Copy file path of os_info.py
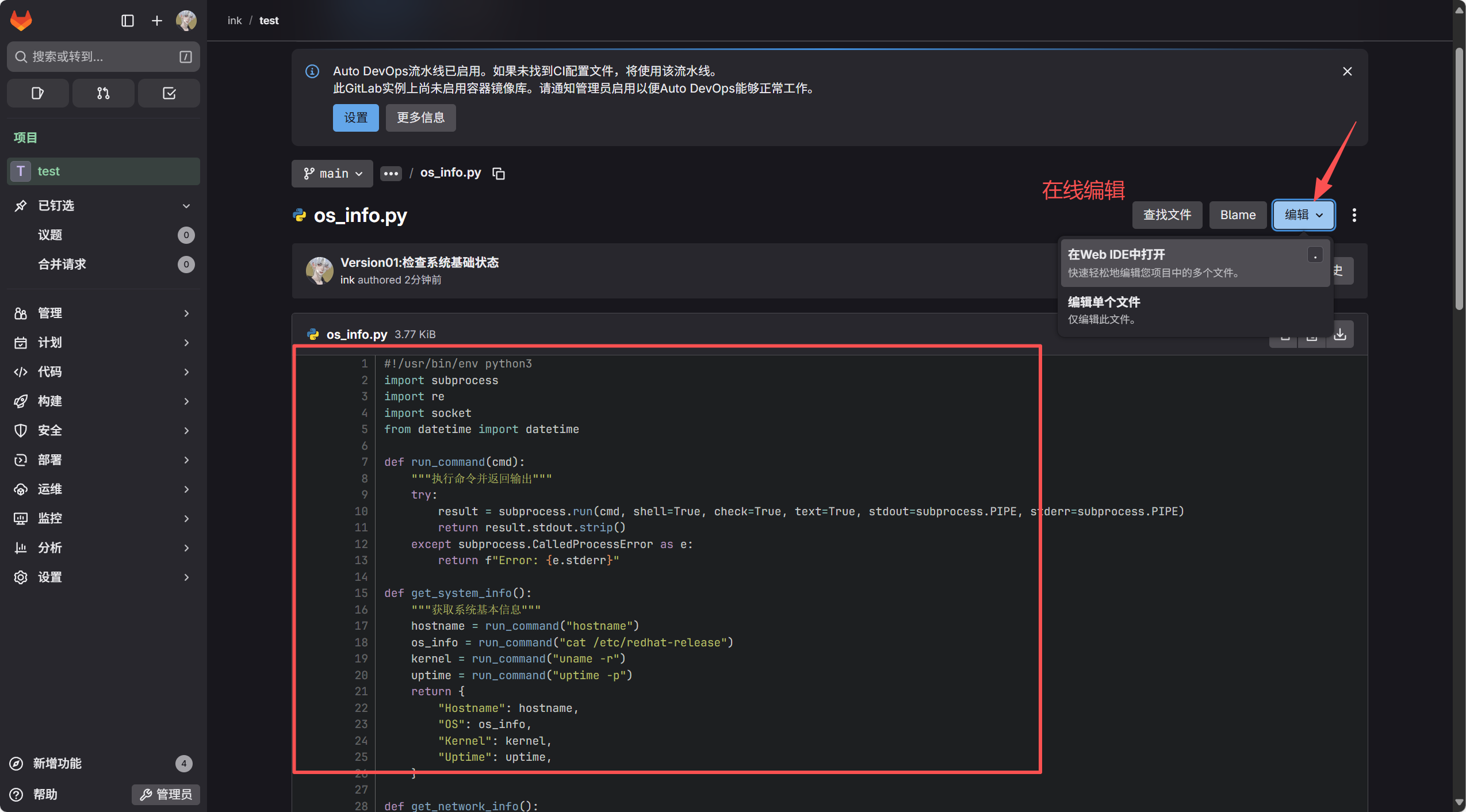Screen dimensions: 1466x812 pos(499,174)
